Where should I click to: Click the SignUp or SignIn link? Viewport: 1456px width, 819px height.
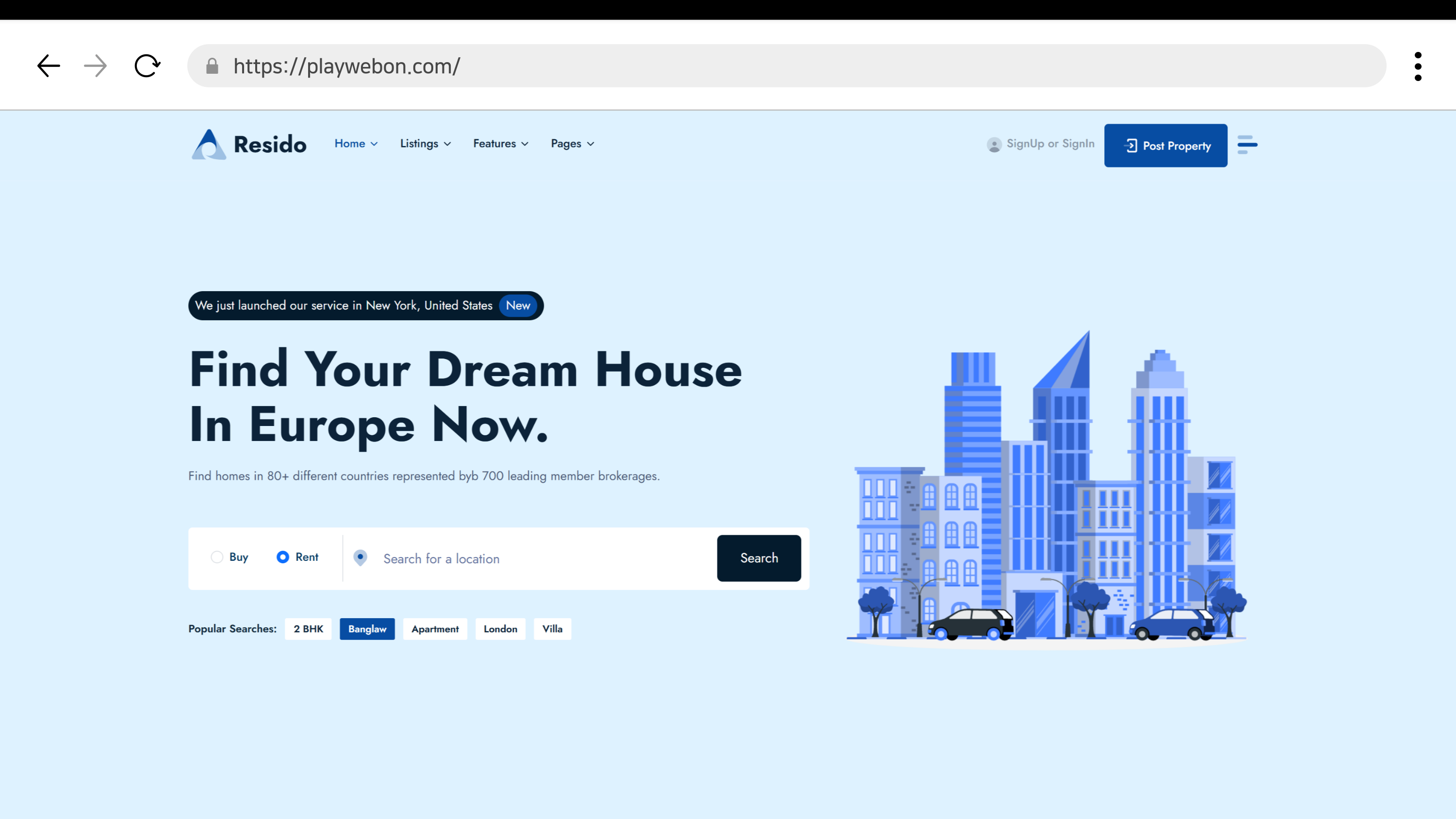[x=1050, y=144]
